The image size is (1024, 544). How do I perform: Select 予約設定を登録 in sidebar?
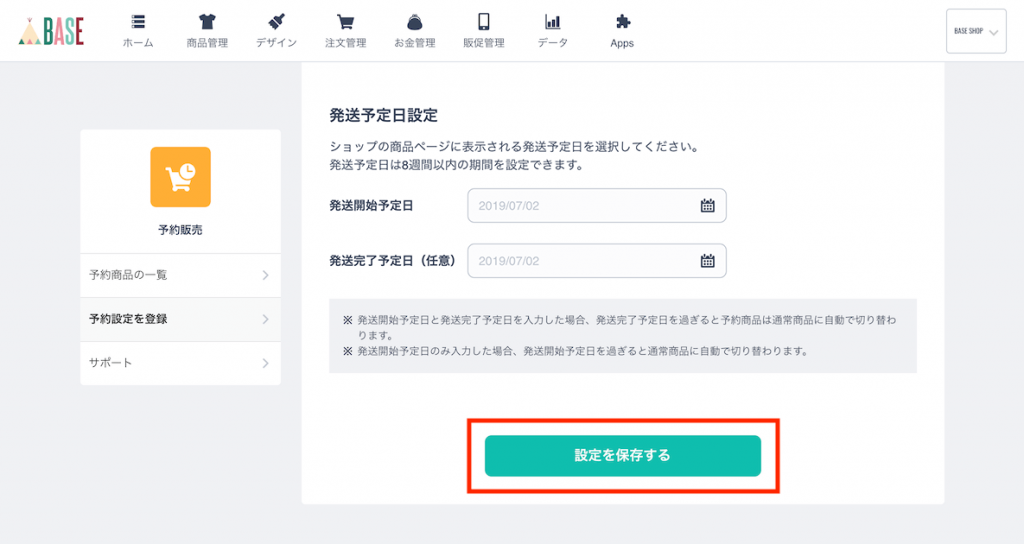pyautogui.click(x=180, y=319)
